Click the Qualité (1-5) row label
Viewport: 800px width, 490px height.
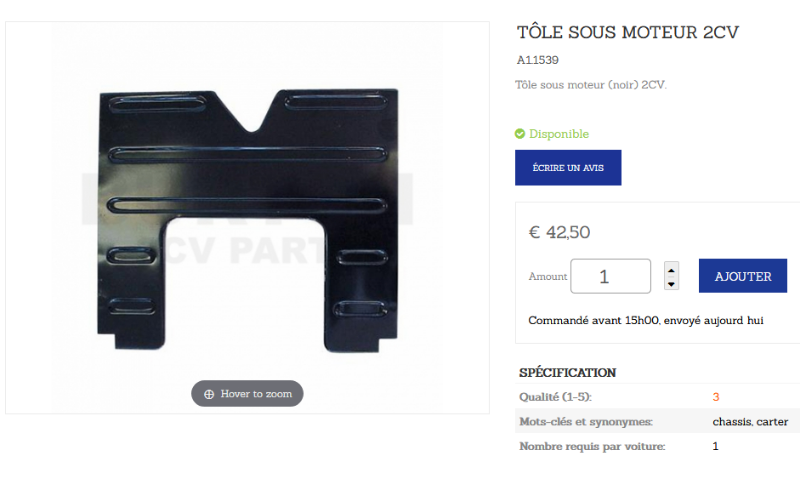(555, 397)
